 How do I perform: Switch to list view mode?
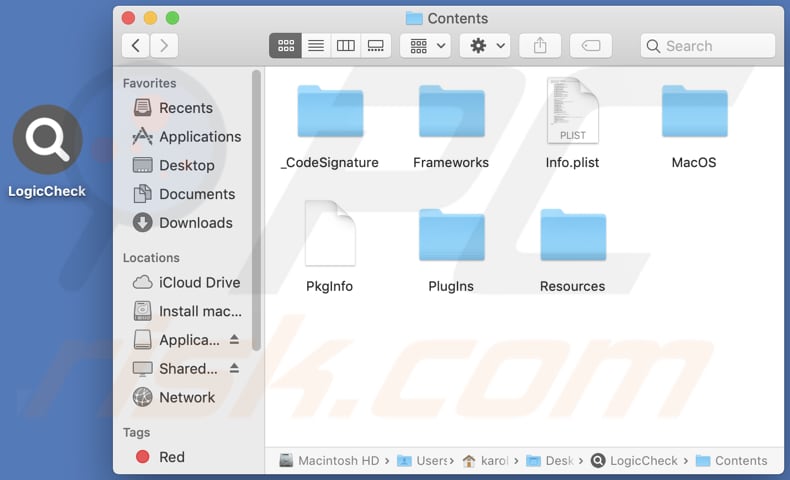pyautogui.click(x=316, y=46)
